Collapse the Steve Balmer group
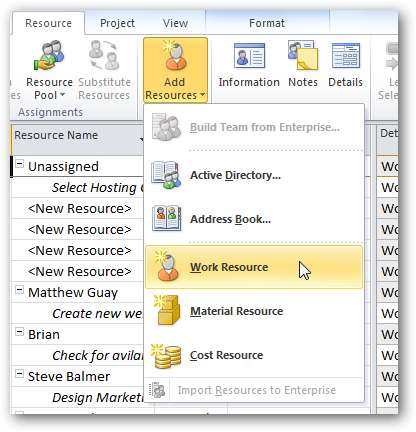The width and height of the screenshot is (416, 432). pos(20,374)
